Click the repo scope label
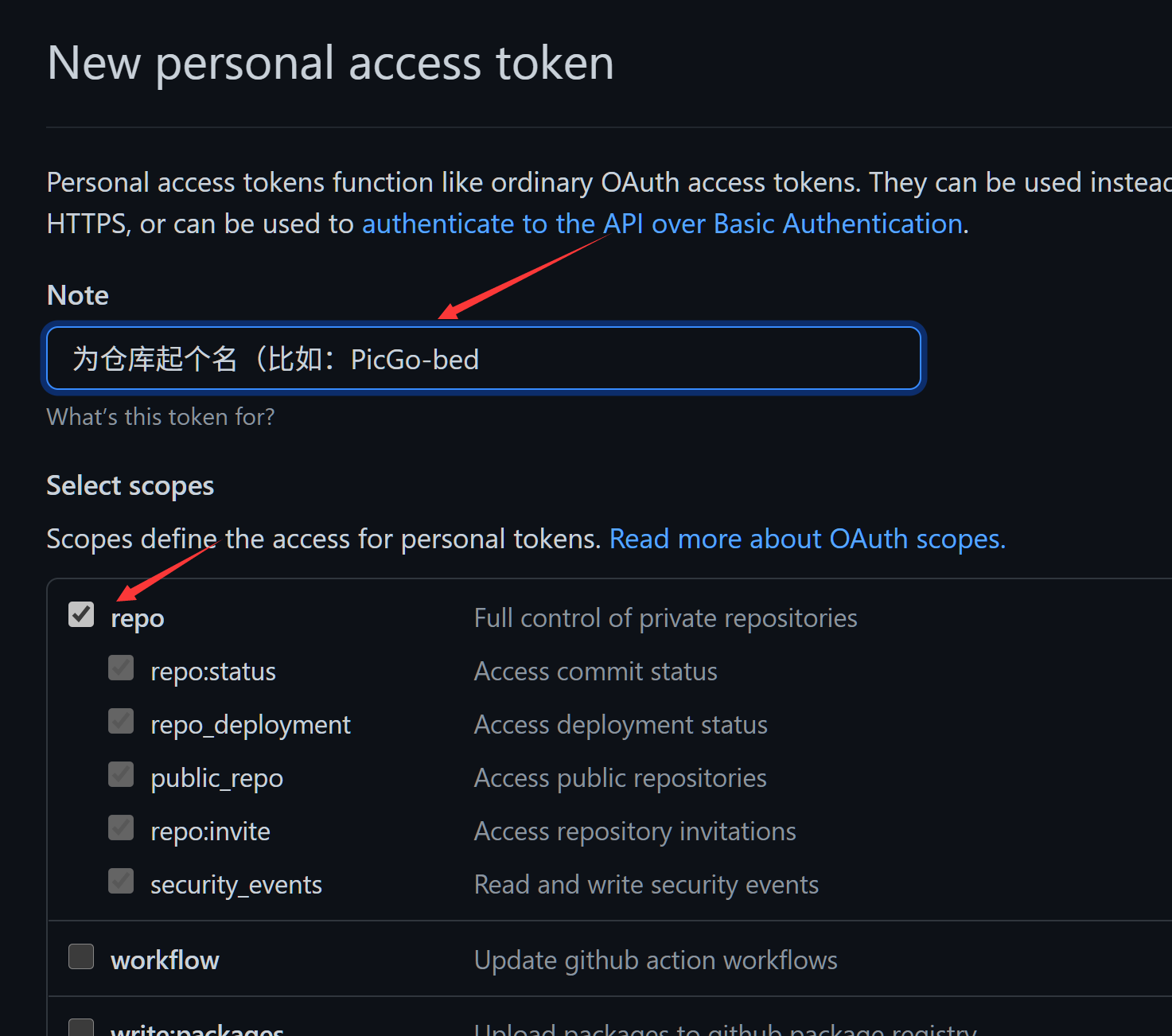 (138, 619)
